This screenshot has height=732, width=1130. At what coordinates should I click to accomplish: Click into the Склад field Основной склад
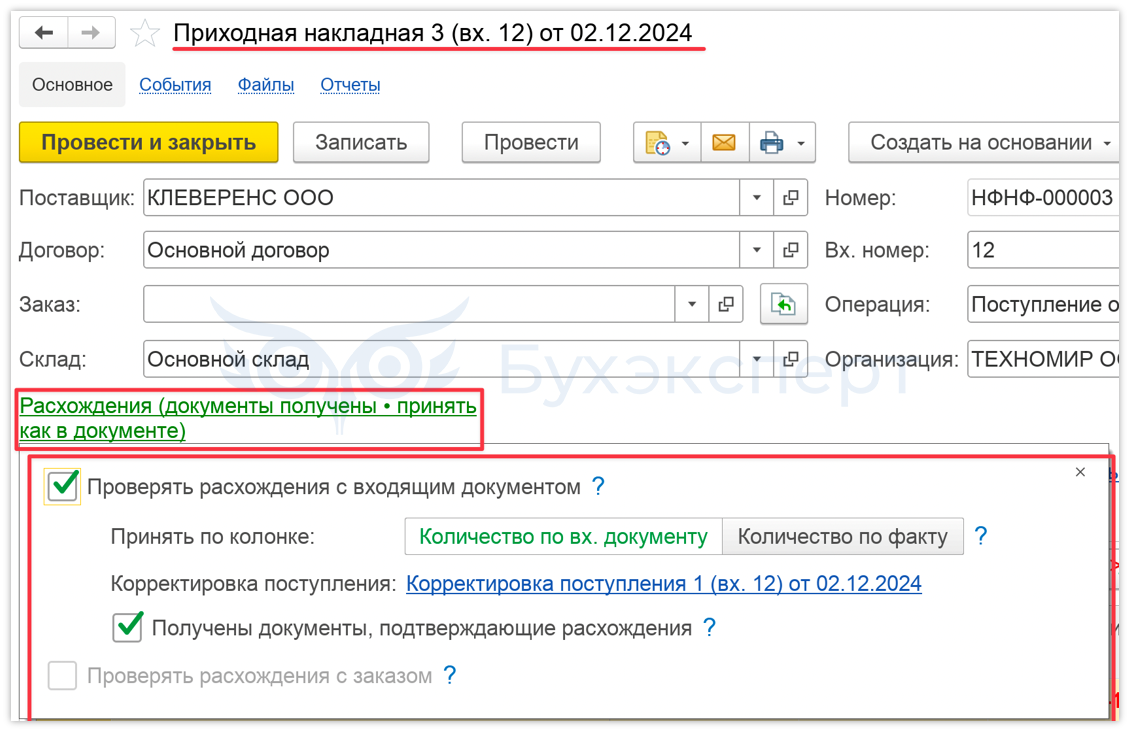pos(442,359)
